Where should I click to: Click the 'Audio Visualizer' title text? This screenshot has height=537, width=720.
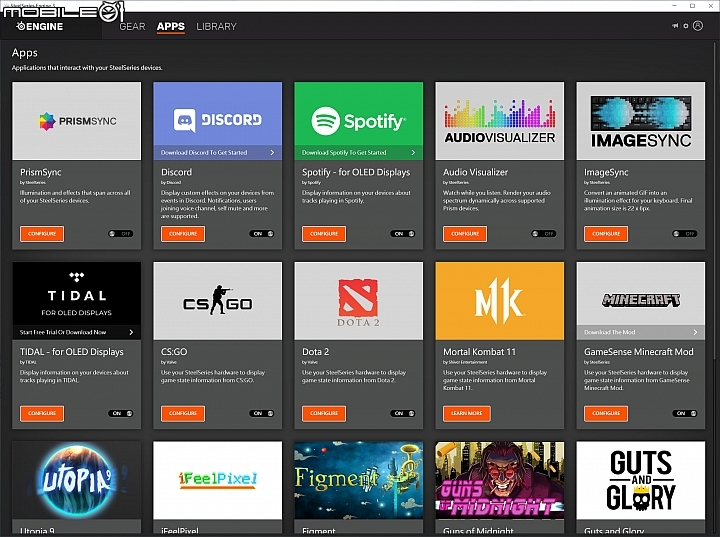(475, 172)
